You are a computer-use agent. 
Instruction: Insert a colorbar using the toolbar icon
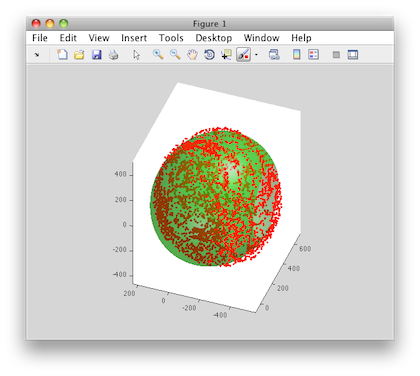pyautogui.click(x=296, y=54)
